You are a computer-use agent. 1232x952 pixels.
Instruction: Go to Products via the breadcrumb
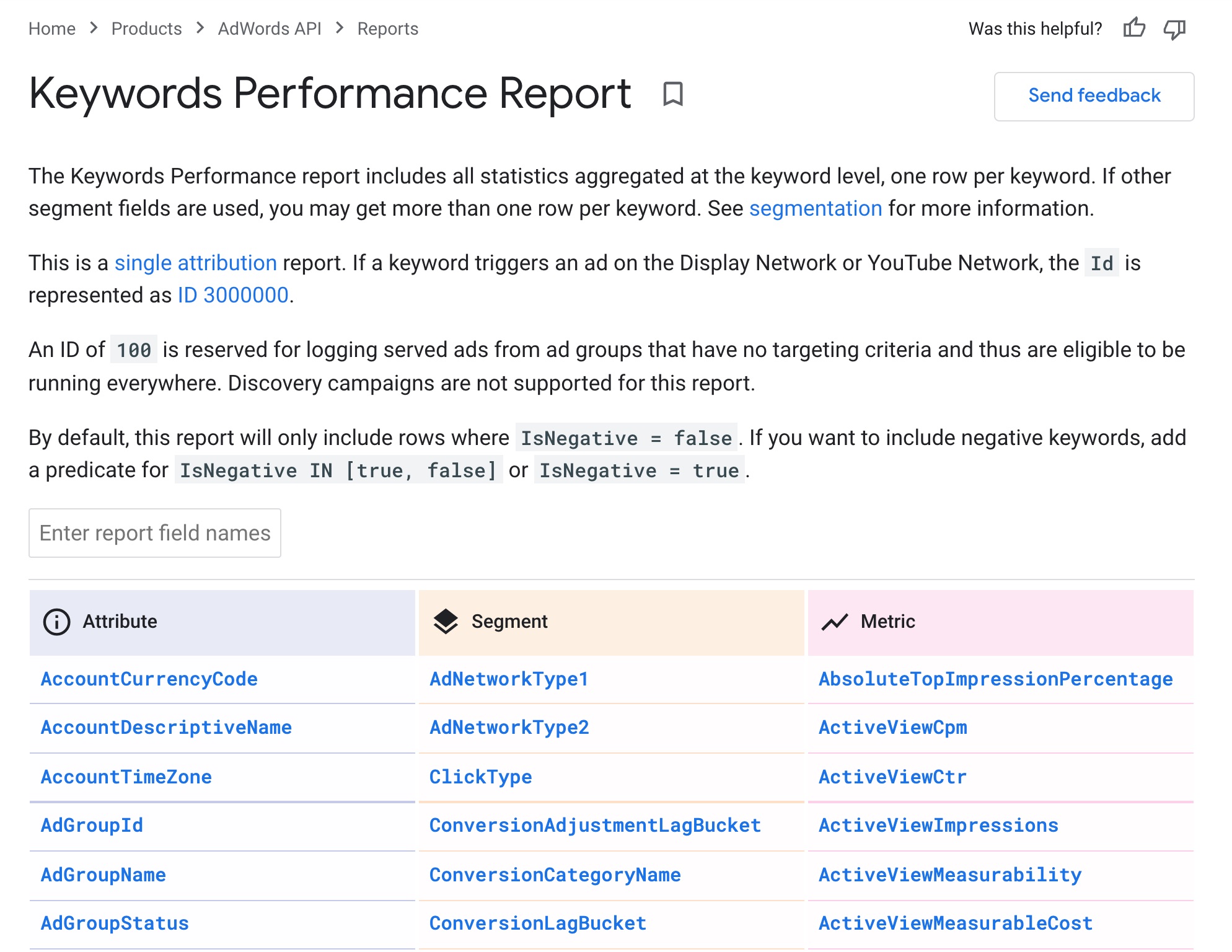[146, 29]
